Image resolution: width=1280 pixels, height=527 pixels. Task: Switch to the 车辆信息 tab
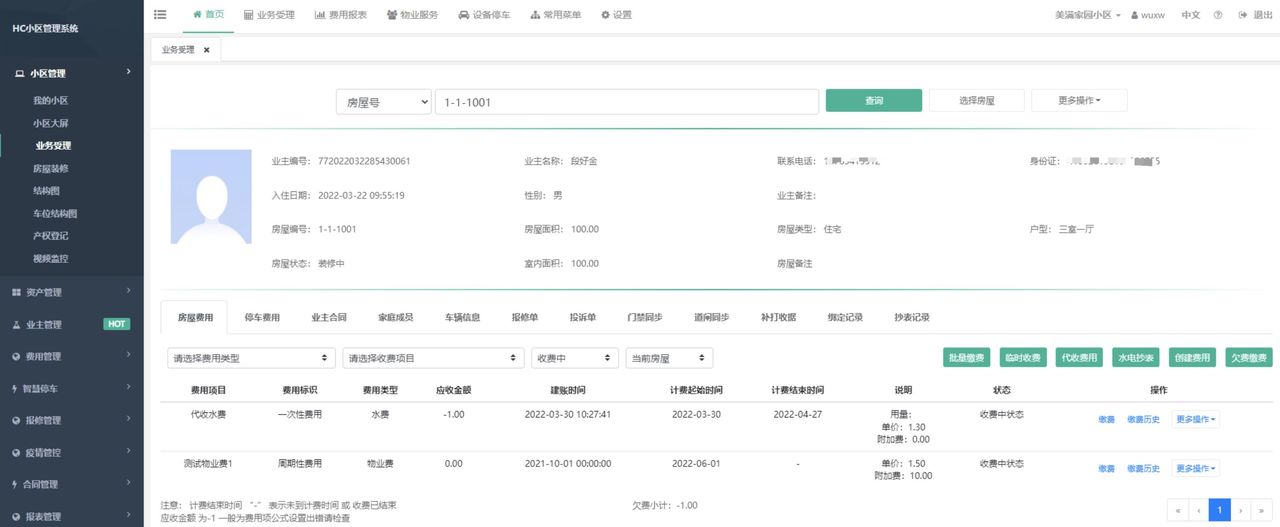(x=463, y=317)
